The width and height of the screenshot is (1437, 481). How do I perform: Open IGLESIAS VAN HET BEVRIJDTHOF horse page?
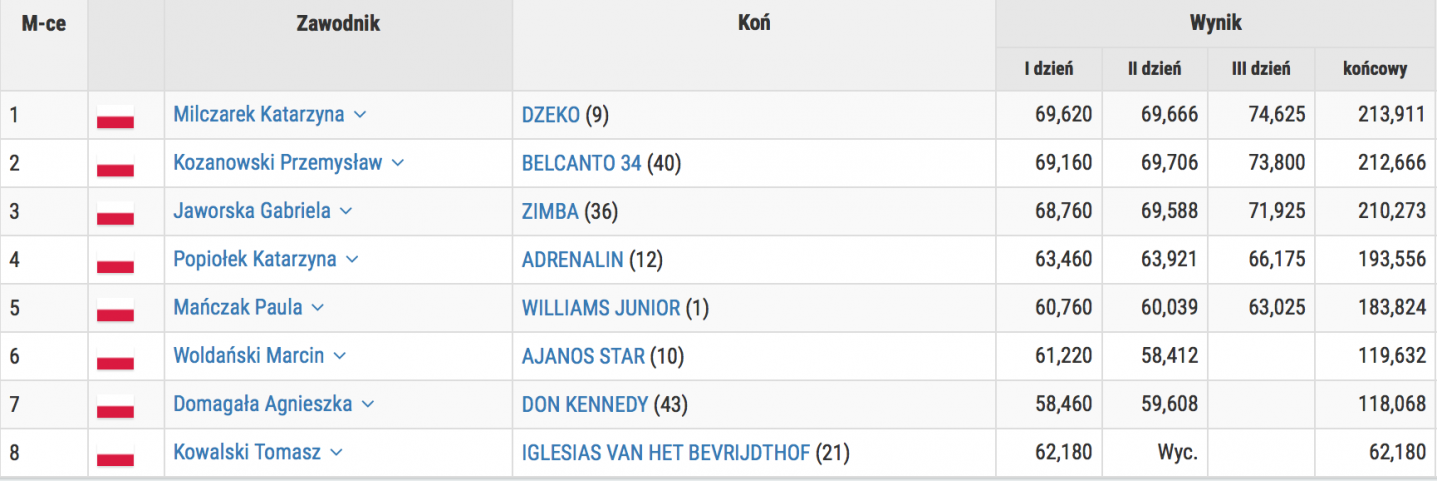coord(666,453)
